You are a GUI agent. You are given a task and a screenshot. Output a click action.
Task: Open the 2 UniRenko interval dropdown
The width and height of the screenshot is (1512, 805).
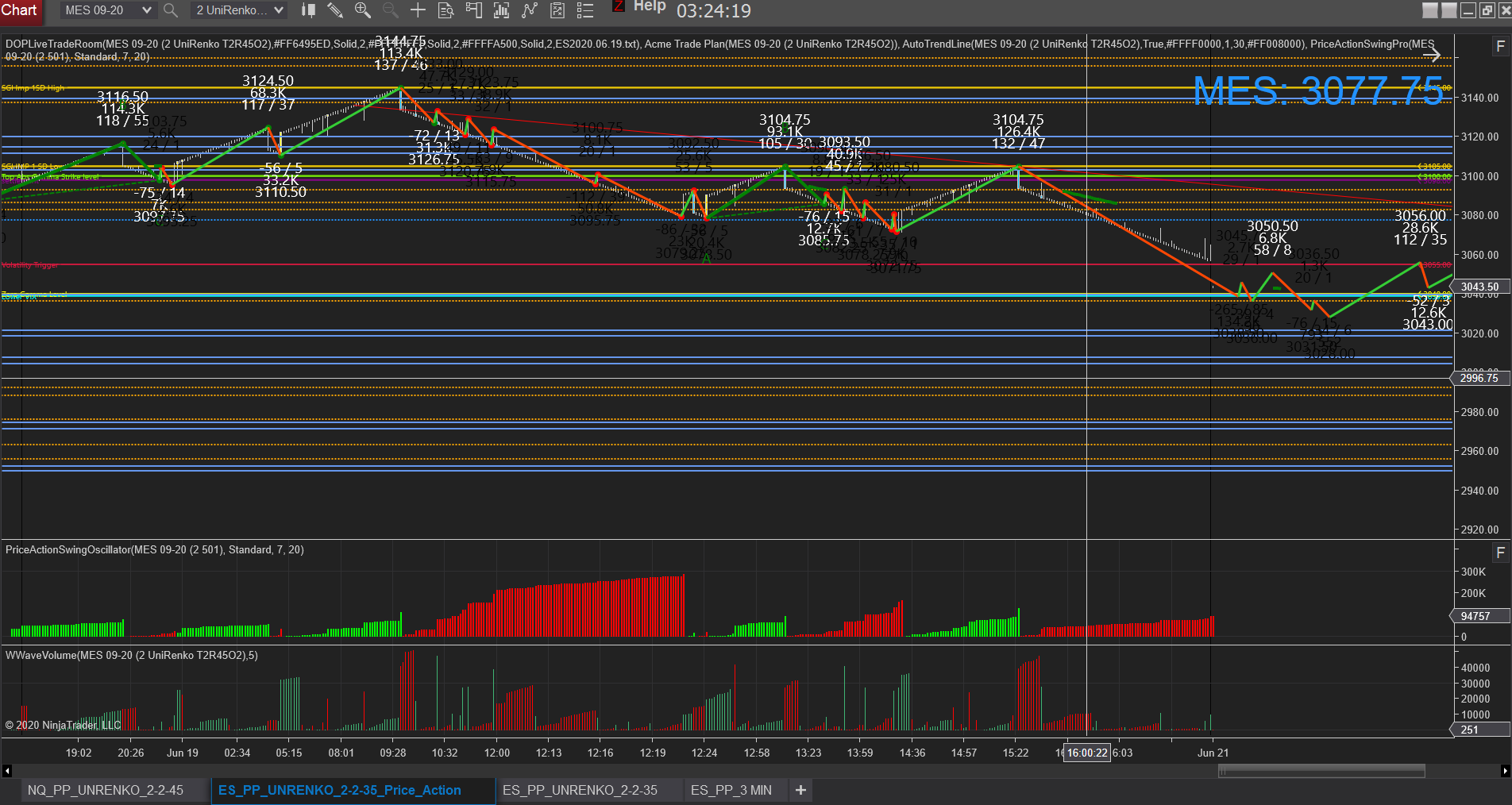tap(238, 10)
